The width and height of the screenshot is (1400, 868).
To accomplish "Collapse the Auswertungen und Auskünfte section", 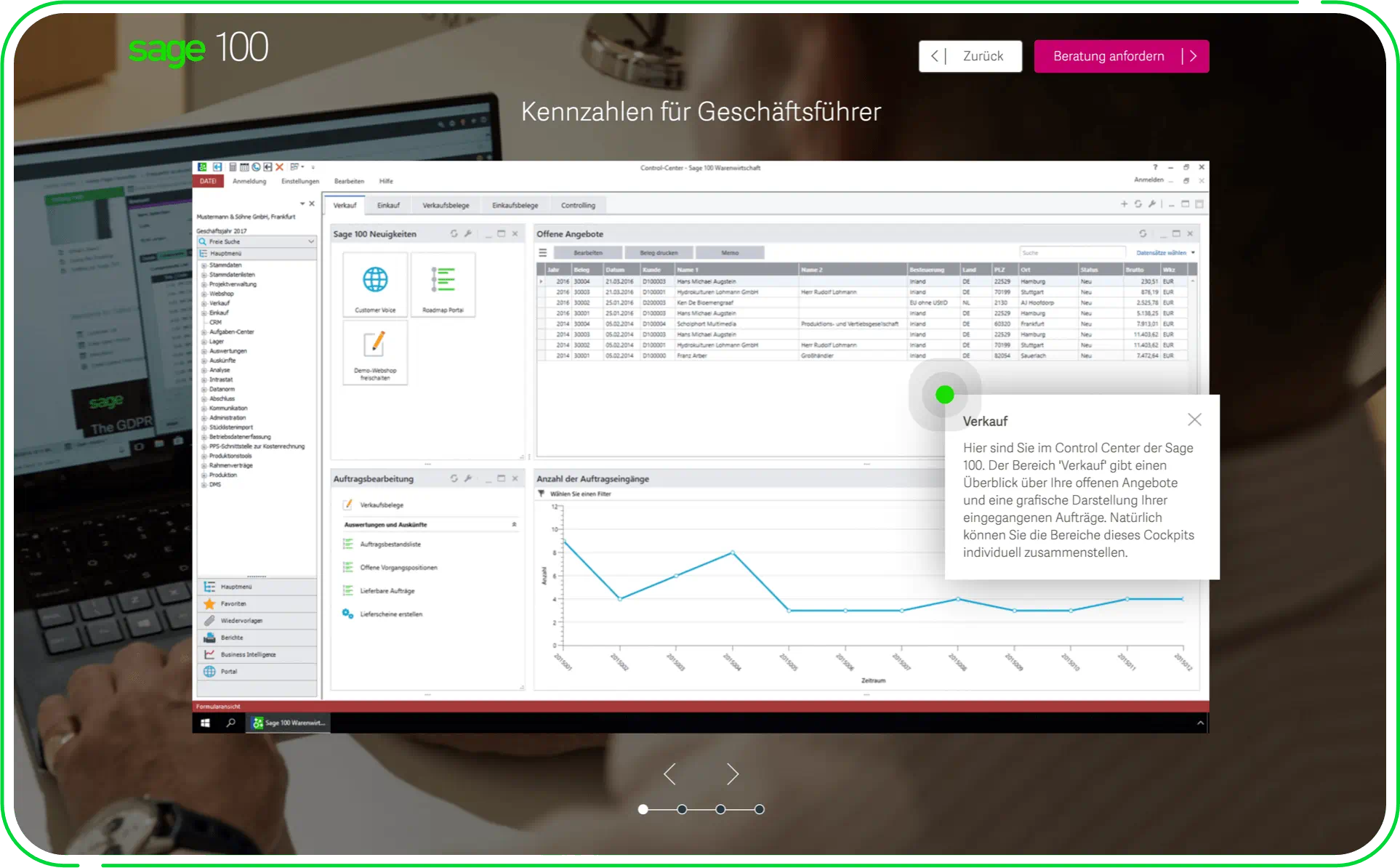I will pos(514,524).
